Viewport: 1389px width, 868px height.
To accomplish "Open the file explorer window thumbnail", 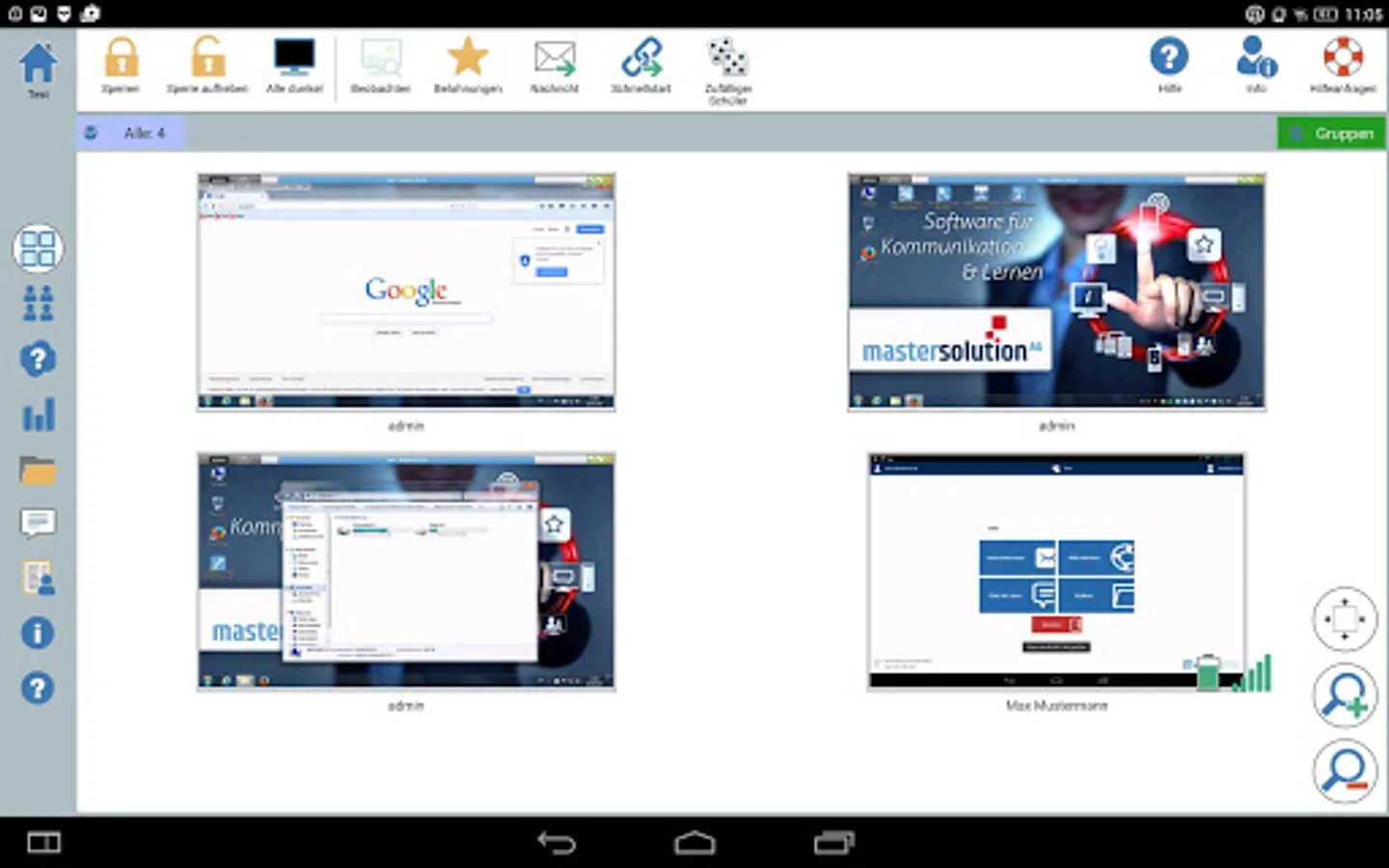I will click(406, 571).
